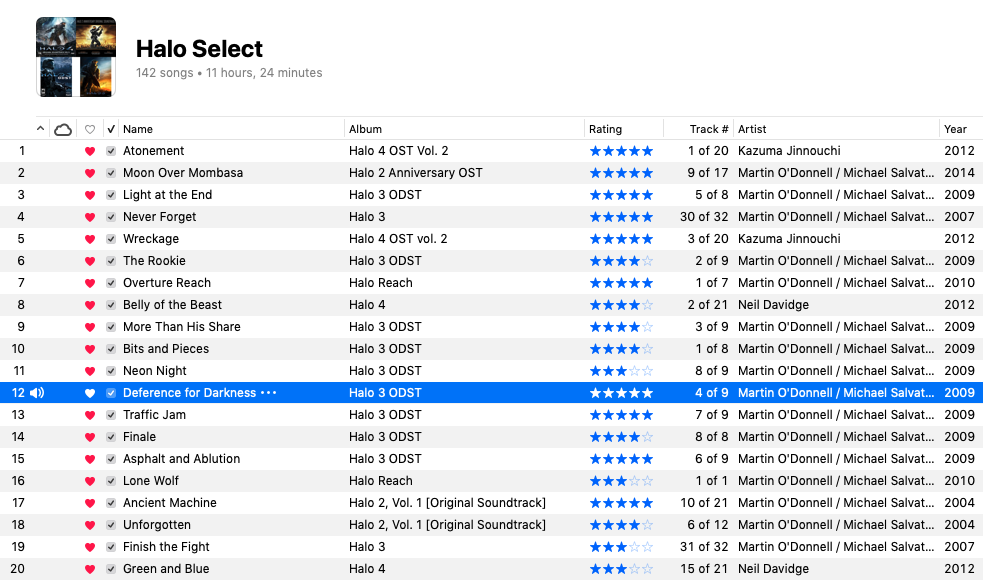Uncheck the Never Forget checkbox
Image resolution: width=983 pixels, height=582 pixels.
[111, 217]
